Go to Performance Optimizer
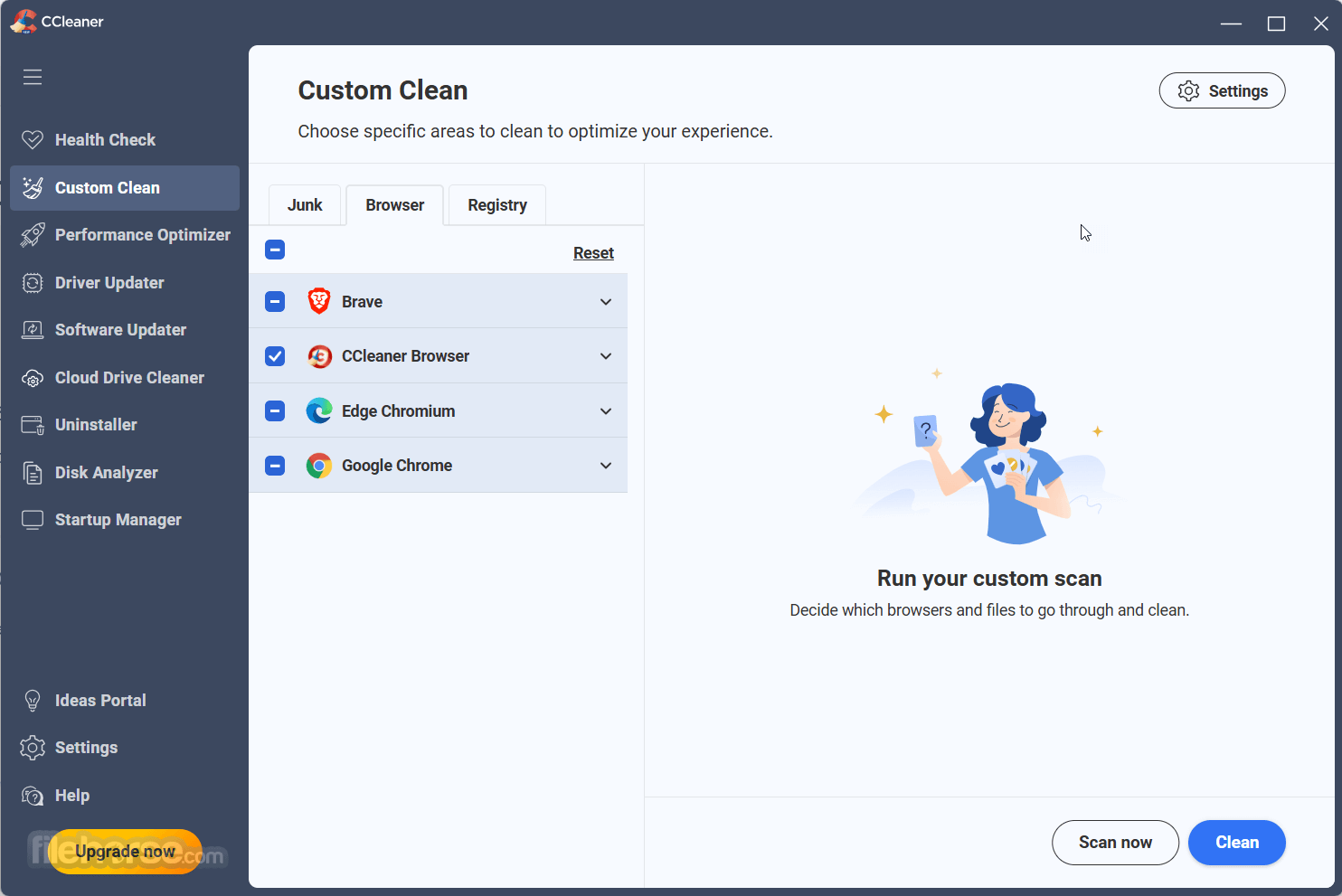 [x=125, y=235]
